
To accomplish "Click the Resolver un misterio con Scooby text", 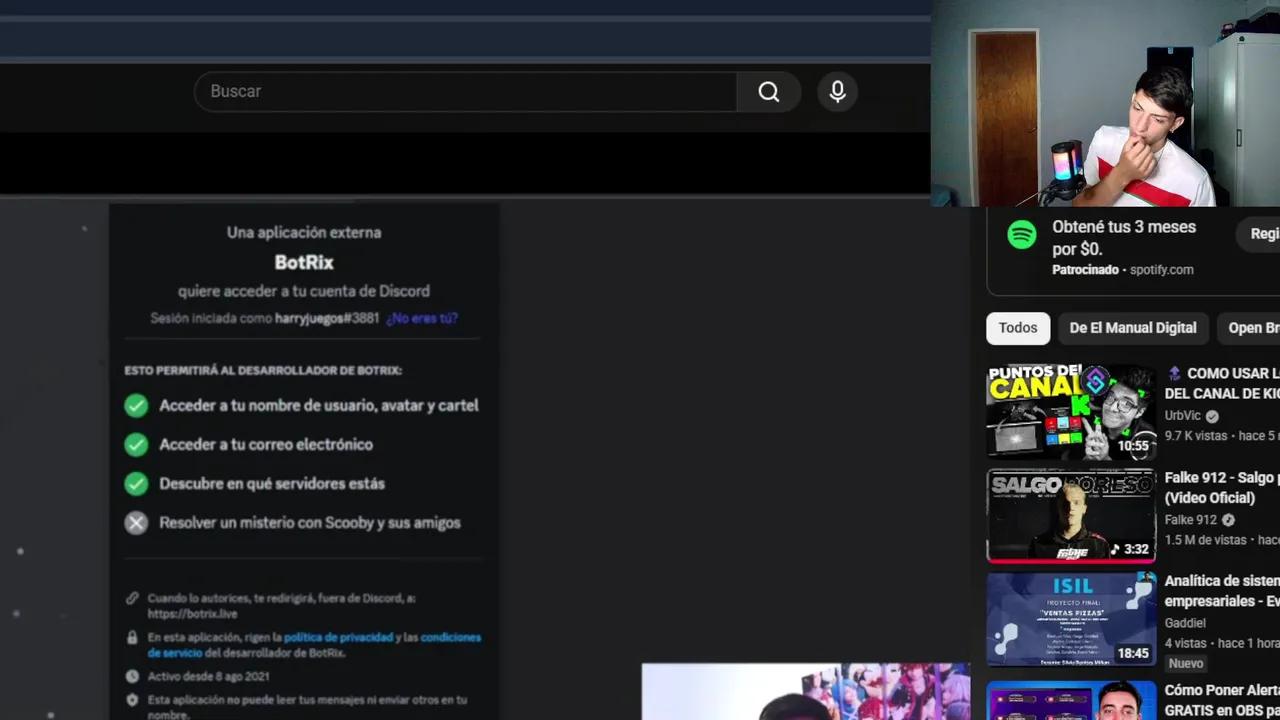I will tap(310, 522).
